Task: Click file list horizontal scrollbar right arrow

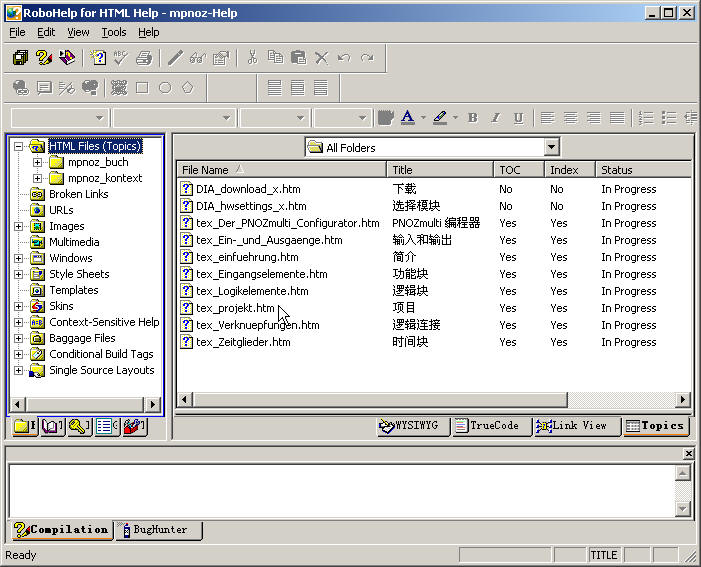Action: point(682,399)
